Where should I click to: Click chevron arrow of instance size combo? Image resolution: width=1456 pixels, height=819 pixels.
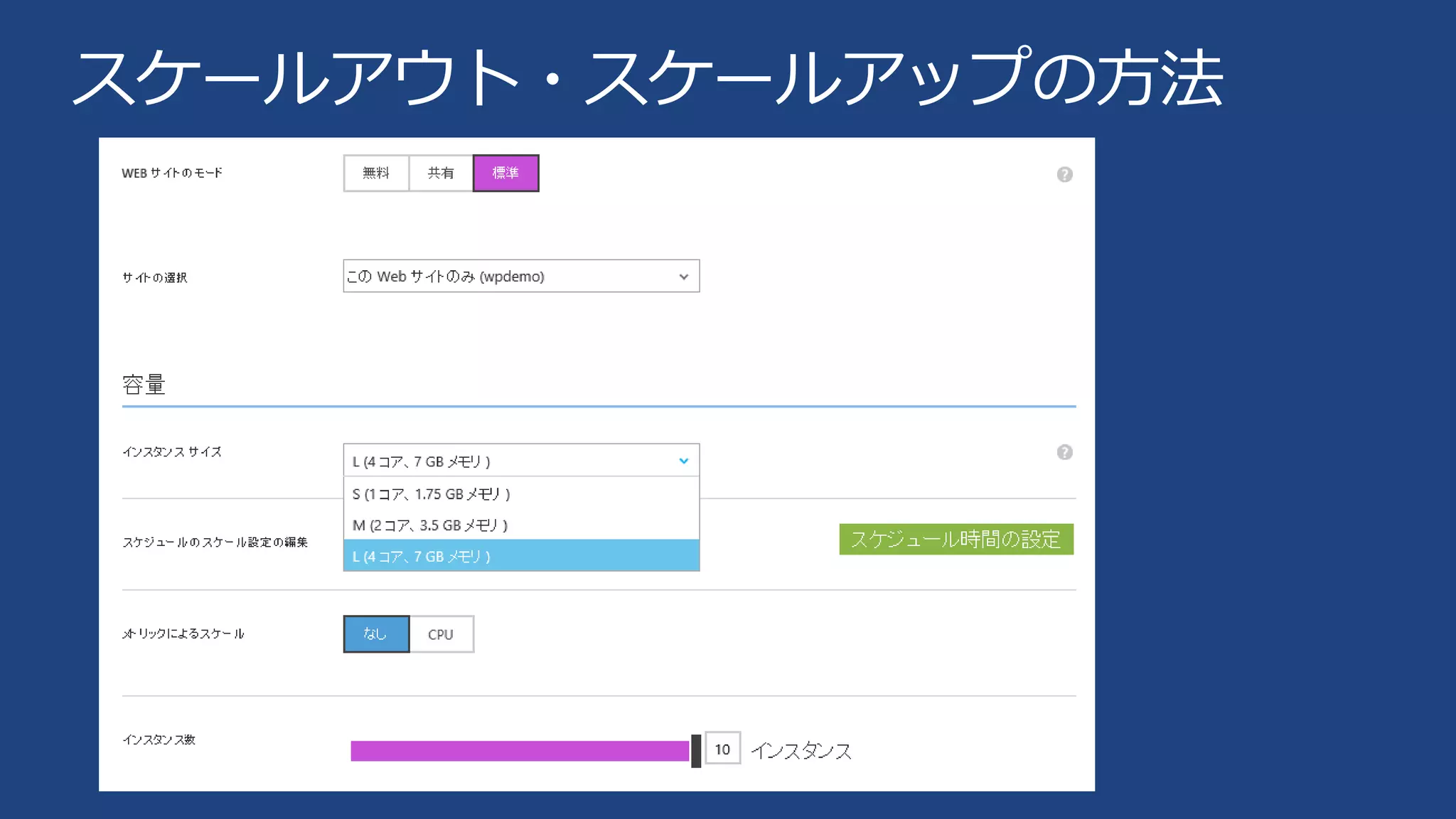(683, 461)
